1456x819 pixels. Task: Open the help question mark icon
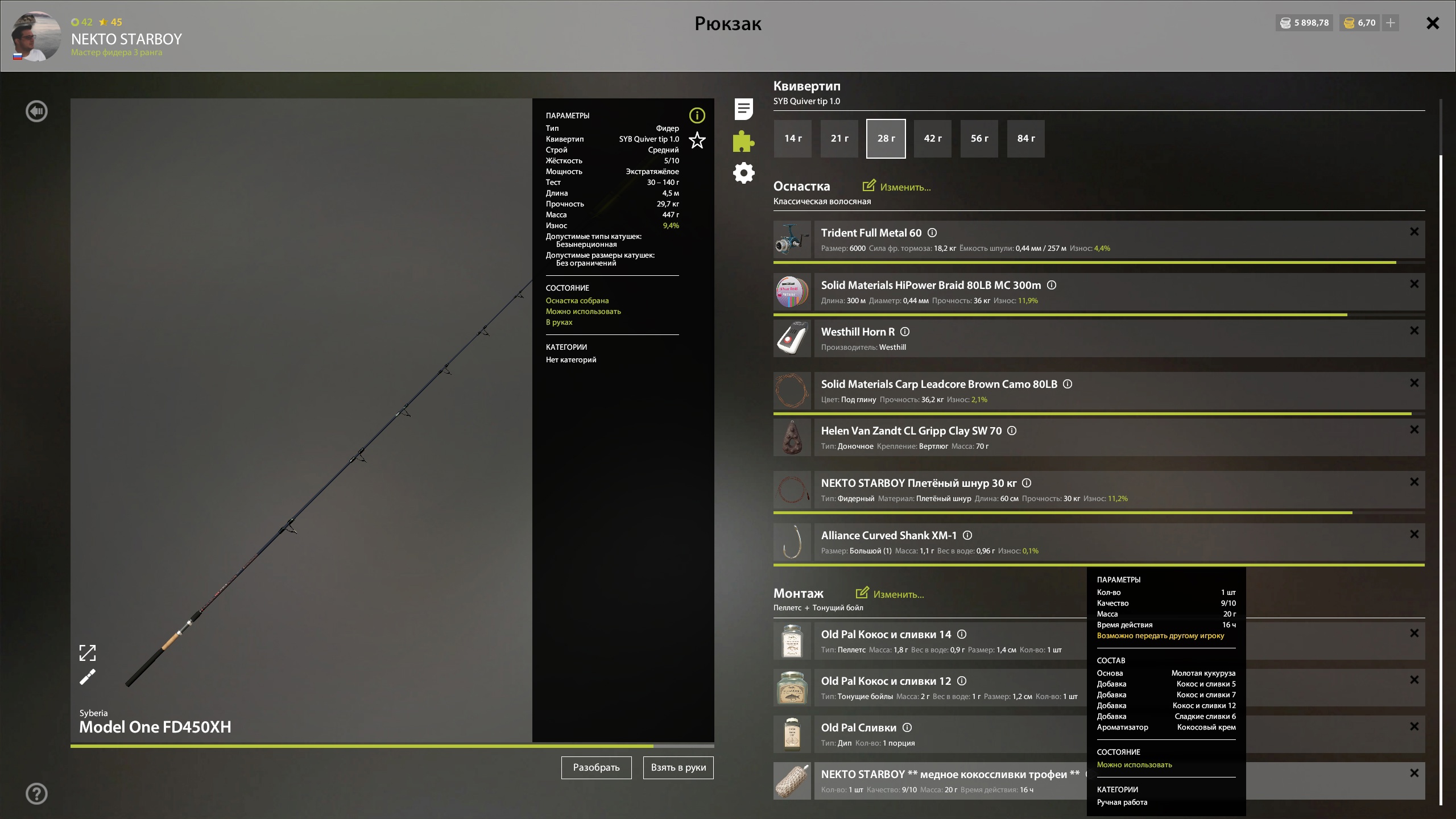[x=37, y=793]
